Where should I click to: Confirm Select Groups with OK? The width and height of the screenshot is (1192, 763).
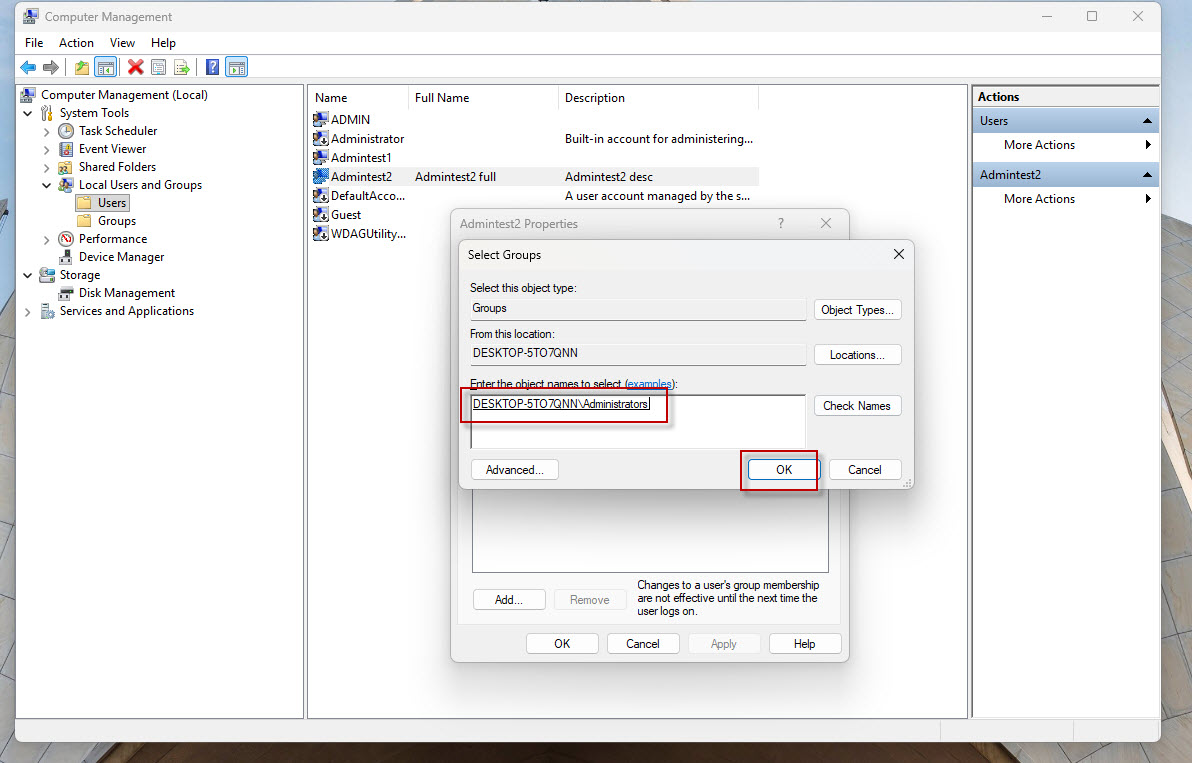tap(784, 470)
